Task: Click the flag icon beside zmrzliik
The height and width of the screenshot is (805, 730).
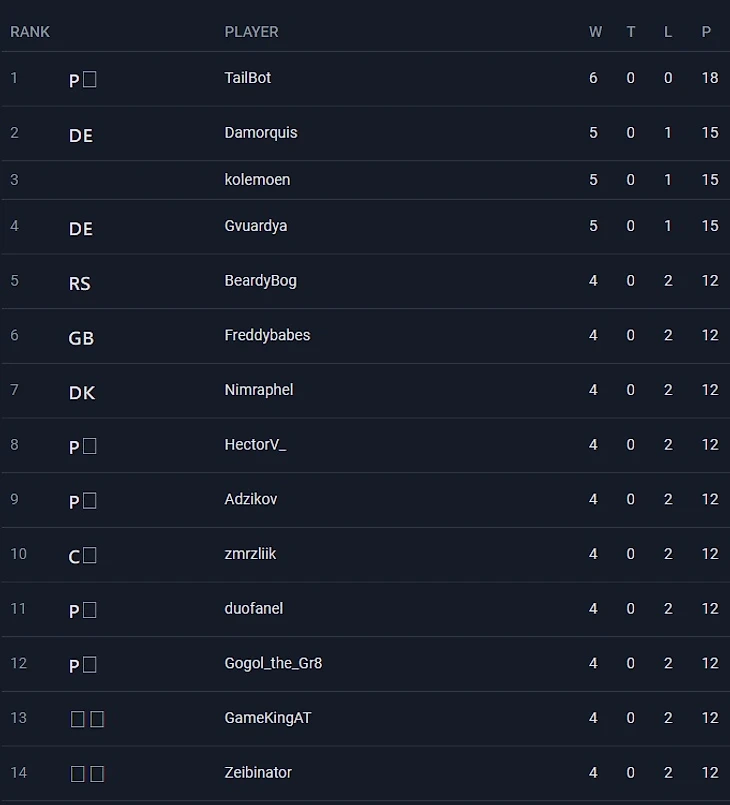Action: [82, 556]
